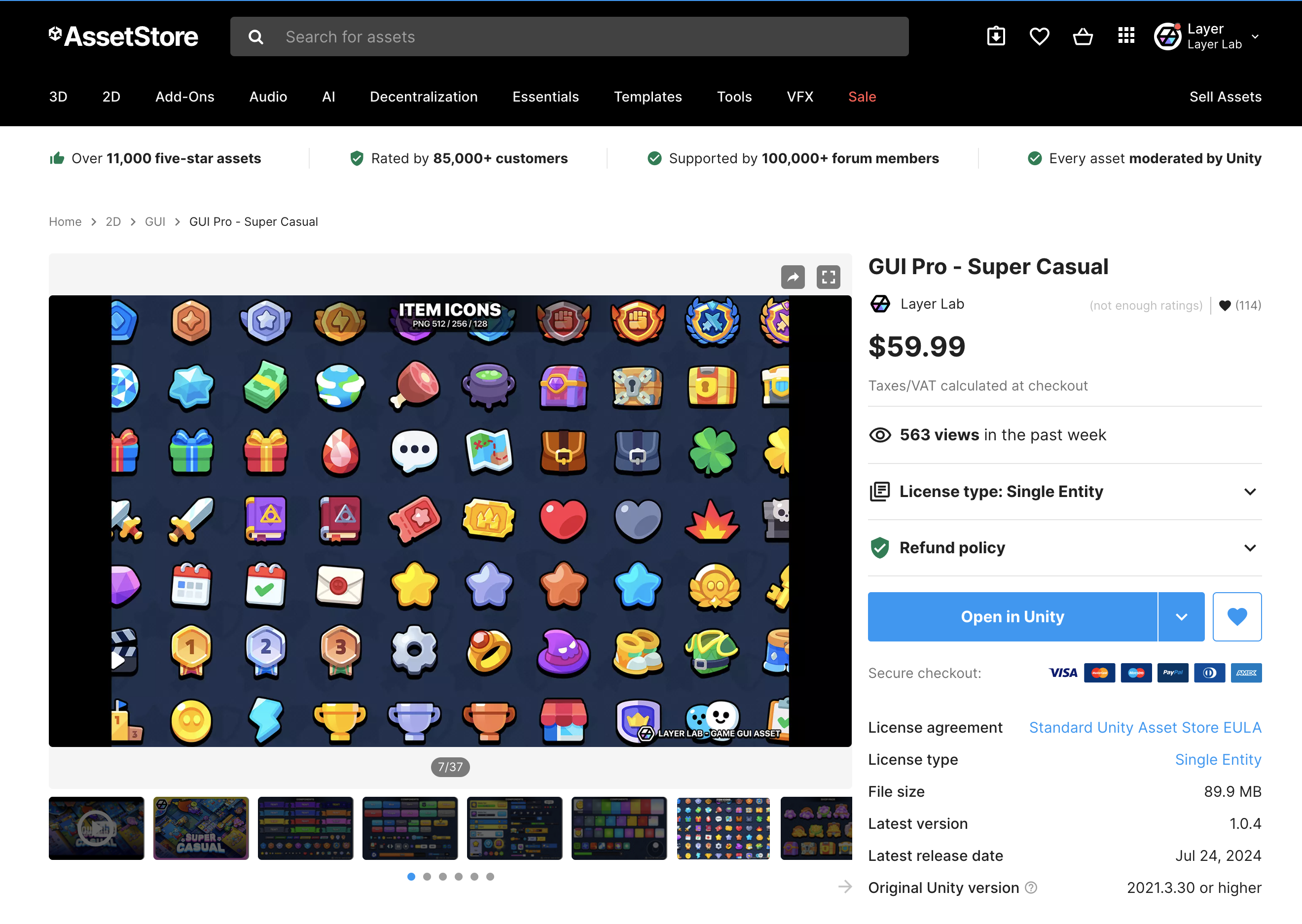The image size is (1302, 924).
Task: Select the first carousel page dot
Action: [x=411, y=876]
